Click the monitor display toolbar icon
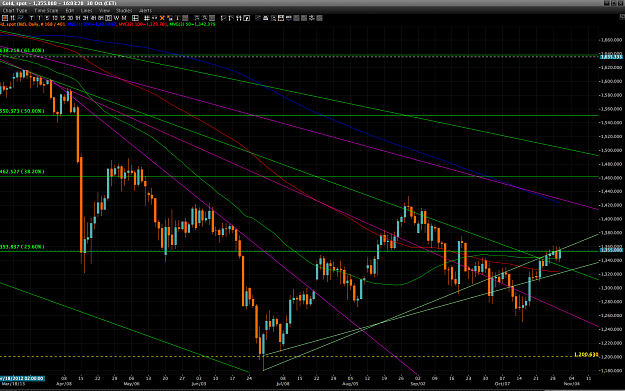The height and width of the screenshot is (391, 625). click(289, 18)
